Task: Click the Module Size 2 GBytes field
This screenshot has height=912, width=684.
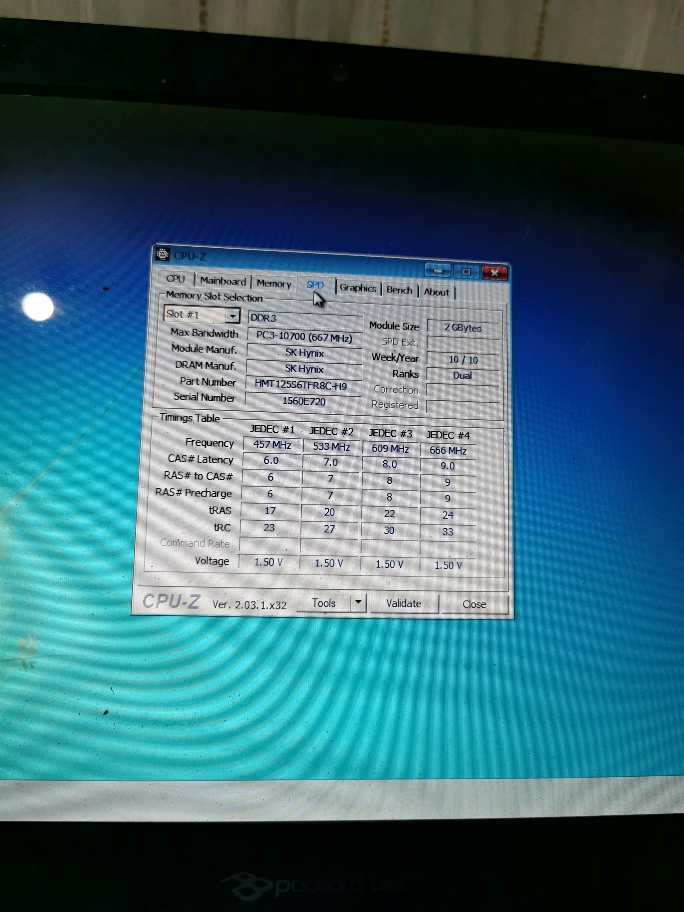Action: [462, 328]
